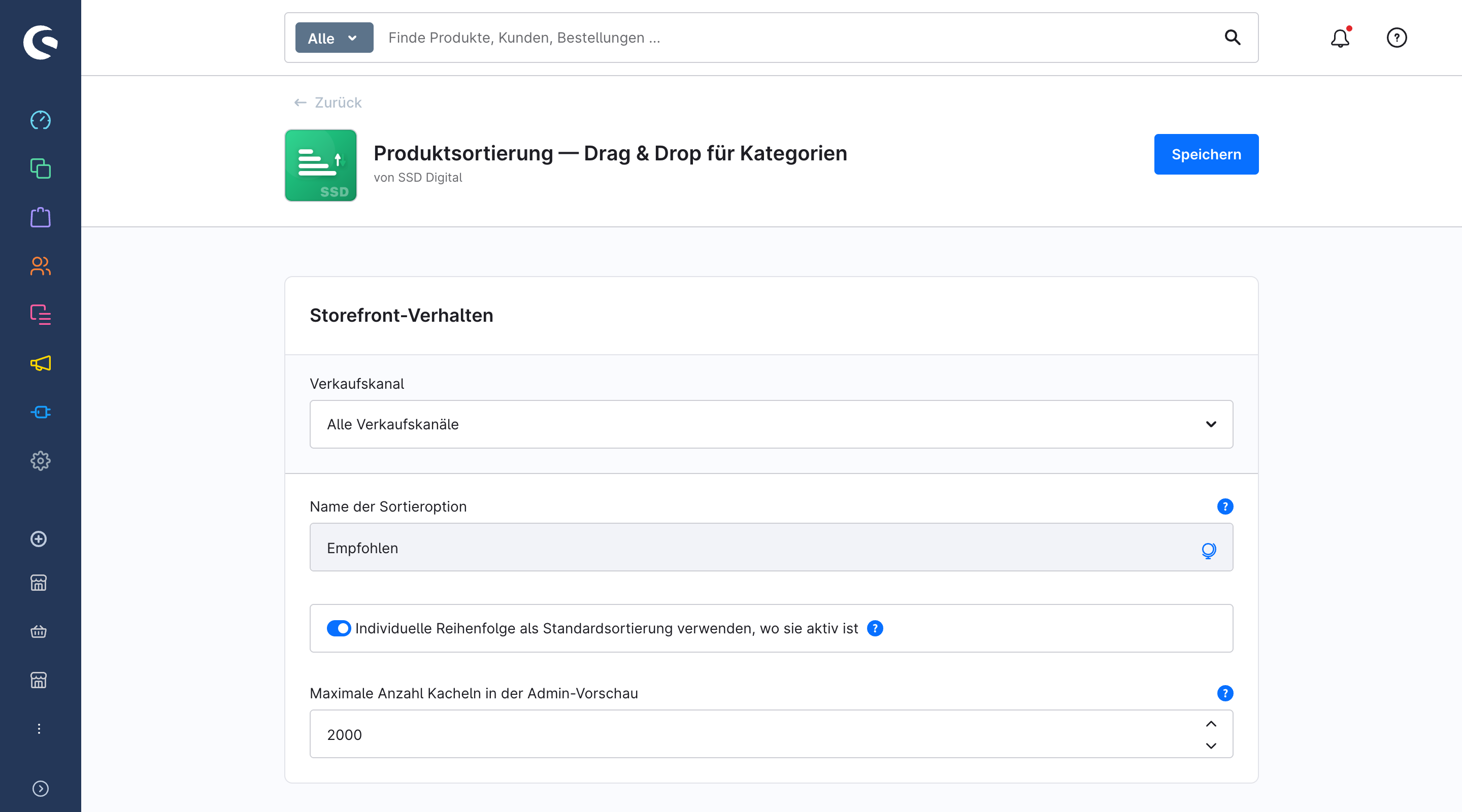Open the Settings gear icon
1462x812 pixels.
click(x=40, y=461)
